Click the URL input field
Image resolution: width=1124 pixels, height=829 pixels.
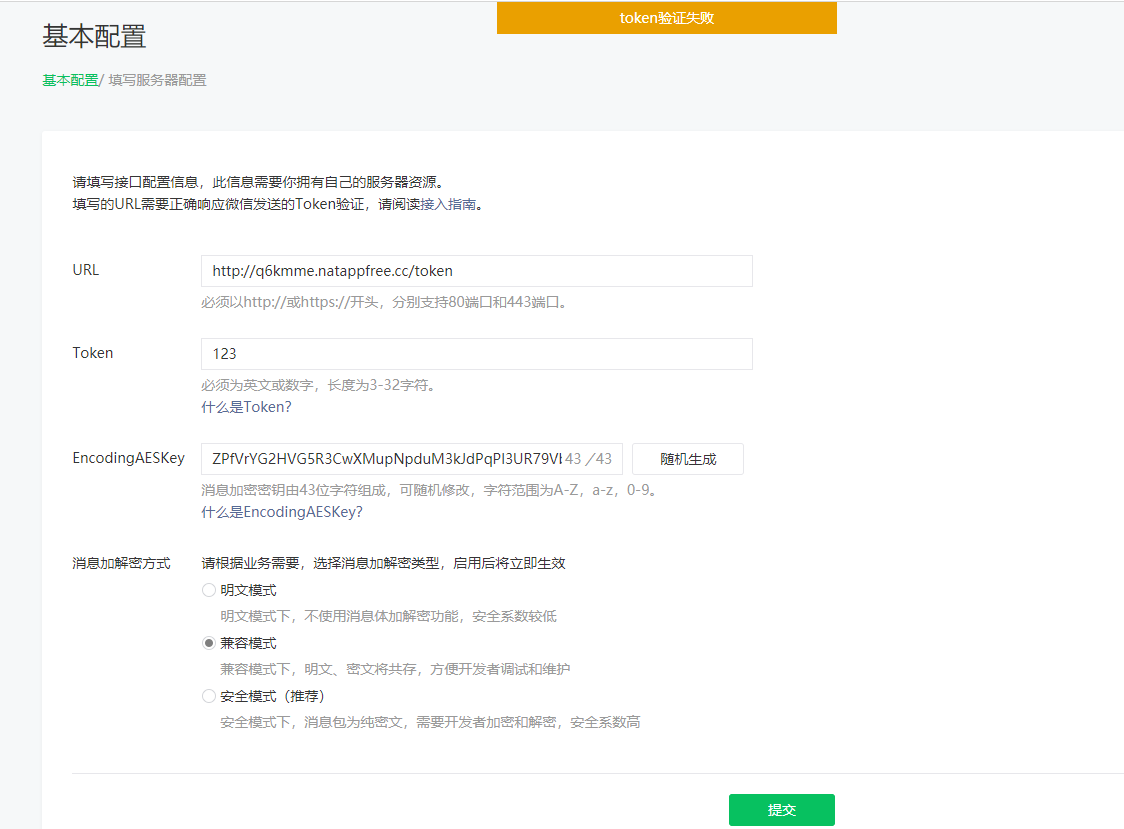pos(477,271)
